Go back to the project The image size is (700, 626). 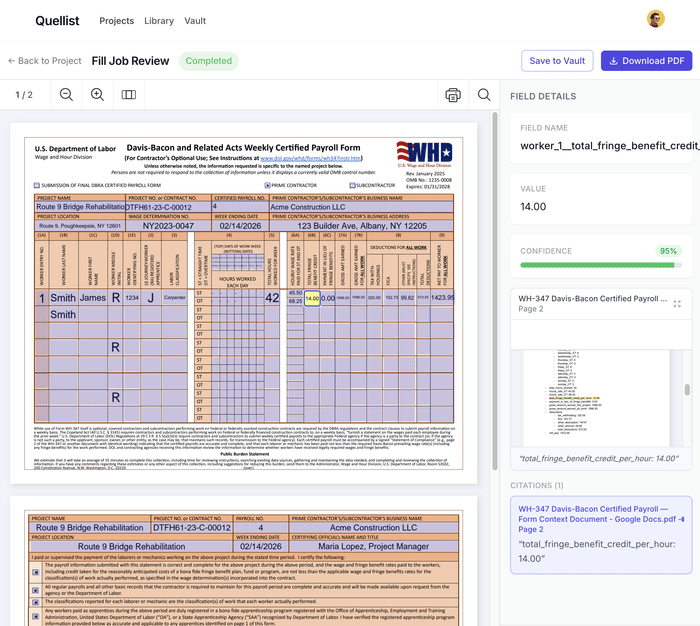[44, 61]
